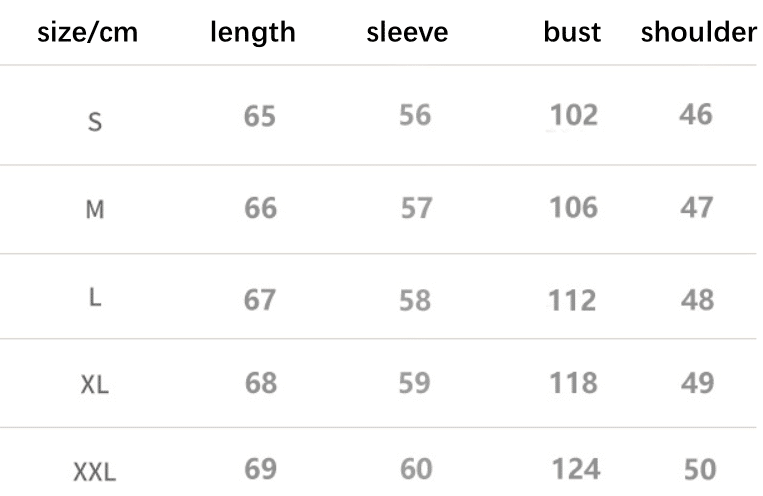Click the M size row label
The width and height of the screenshot is (763, 496).
coord(95,210)
